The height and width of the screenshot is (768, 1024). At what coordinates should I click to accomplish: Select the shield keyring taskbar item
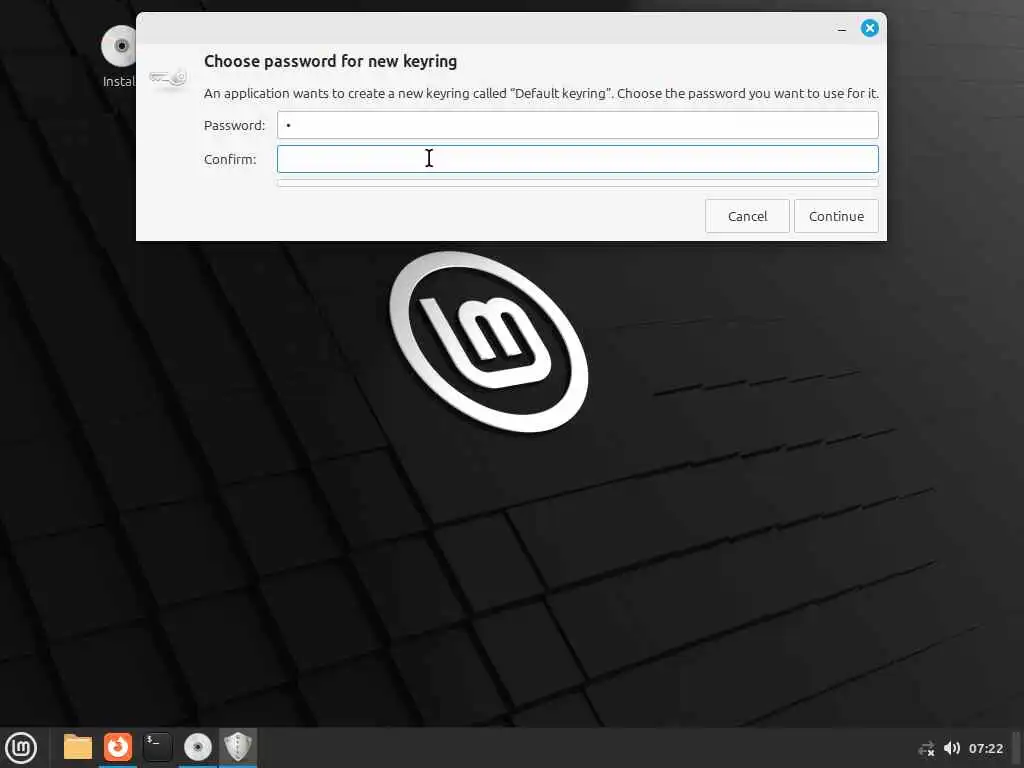238,746
